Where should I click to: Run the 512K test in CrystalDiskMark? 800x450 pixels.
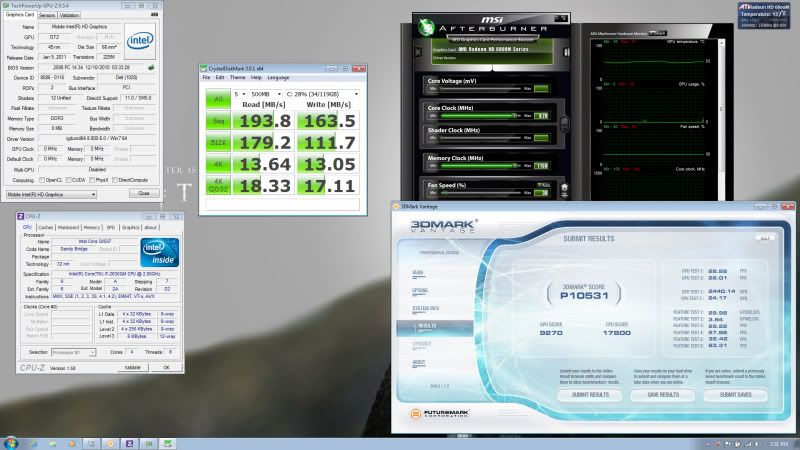[x=218, y=143]
